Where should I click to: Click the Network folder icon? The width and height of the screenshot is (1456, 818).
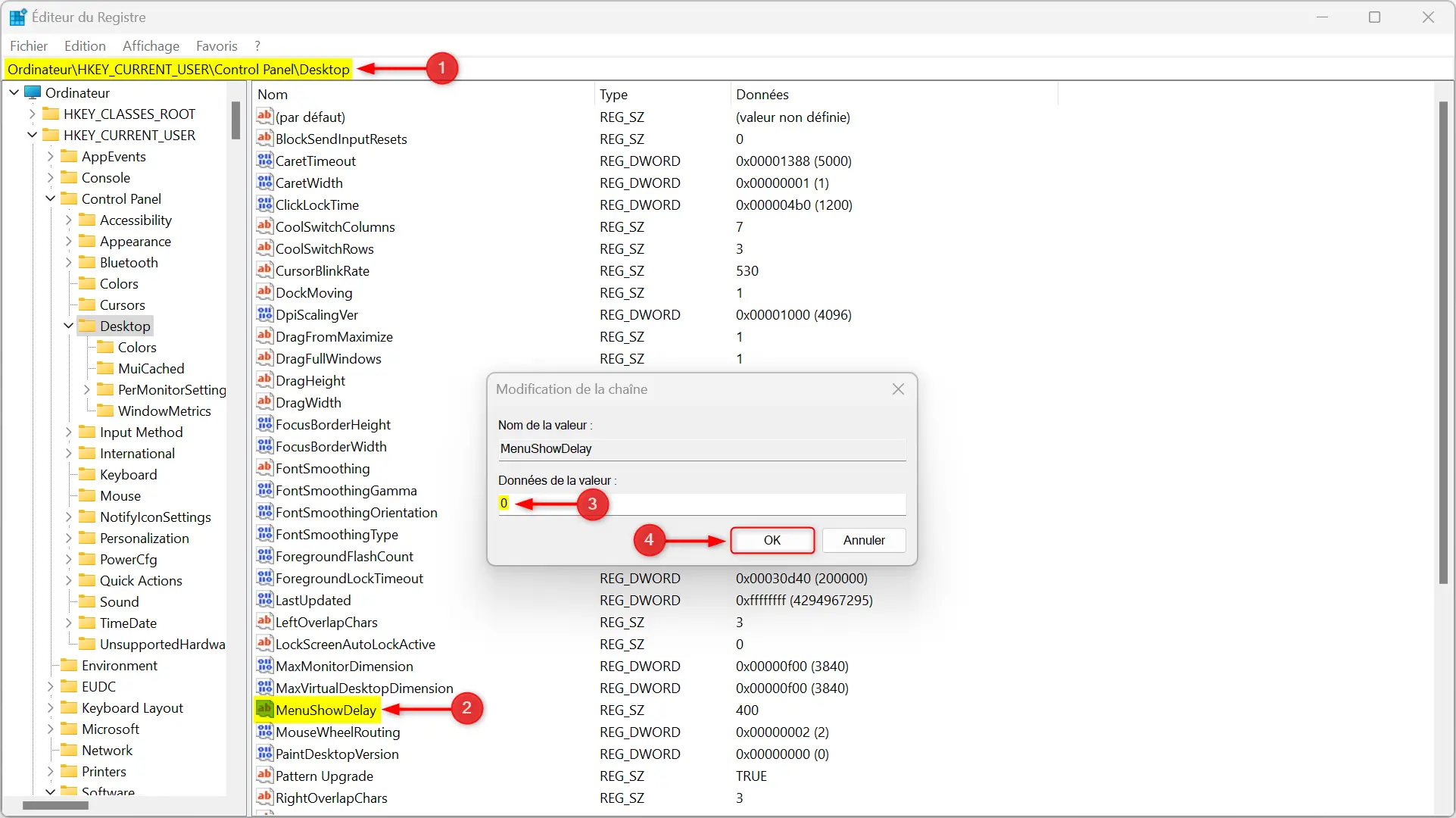[69, 750]
